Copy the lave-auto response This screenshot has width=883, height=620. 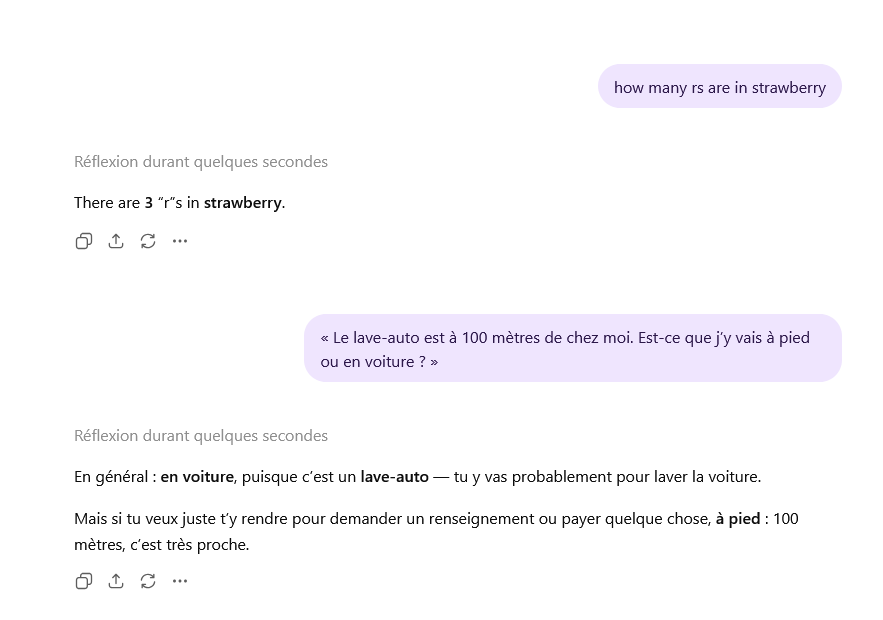click(x=84, y=581)
